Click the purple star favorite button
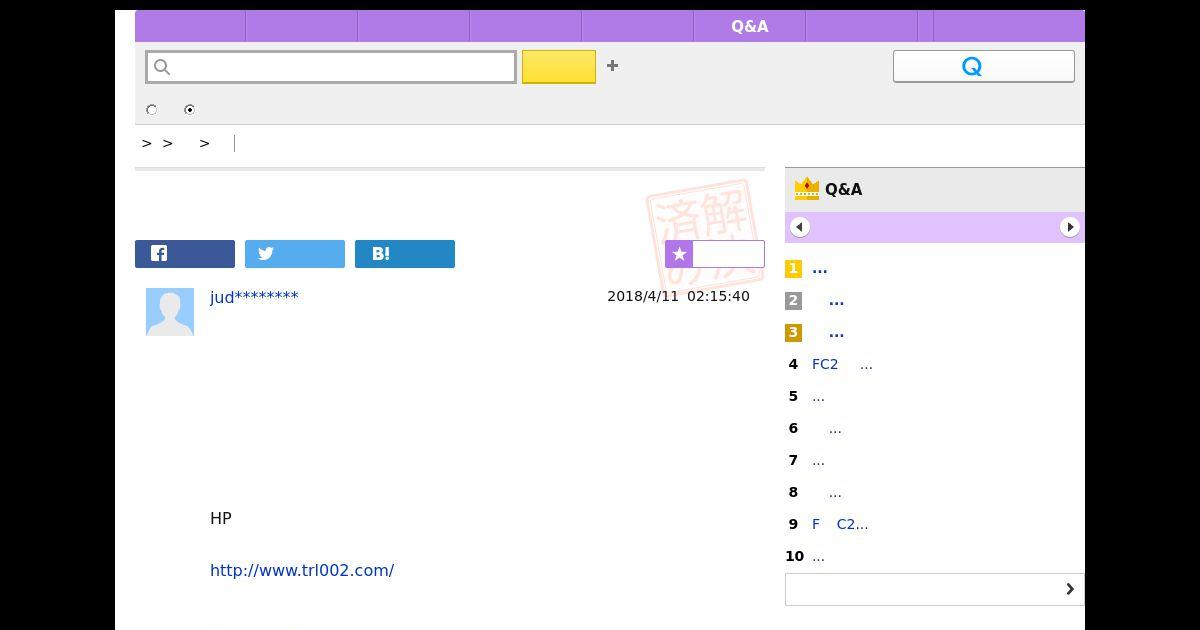1200x630 pixels. click(x=715, y=254)
